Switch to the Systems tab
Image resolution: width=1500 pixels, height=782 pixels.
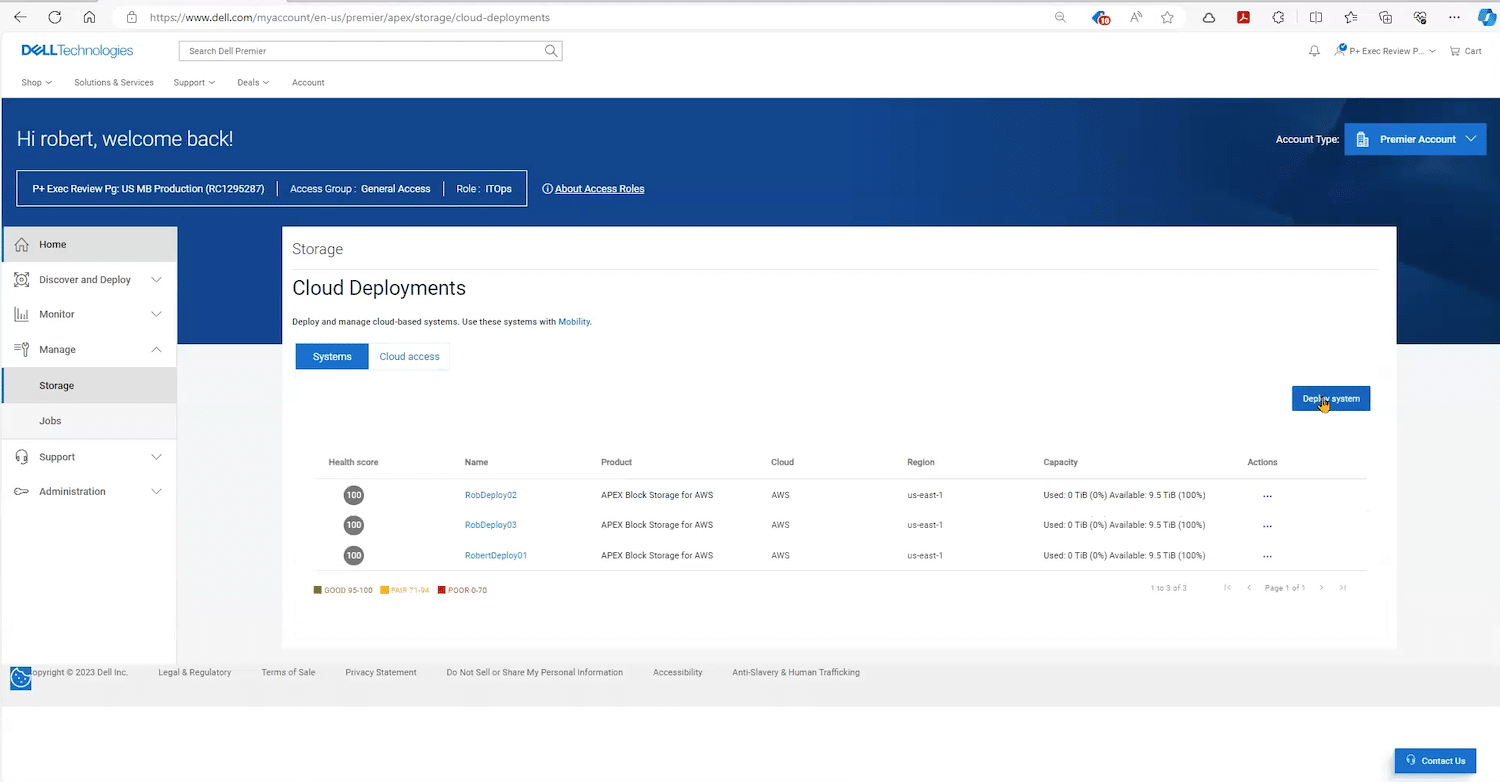[332, 357]
